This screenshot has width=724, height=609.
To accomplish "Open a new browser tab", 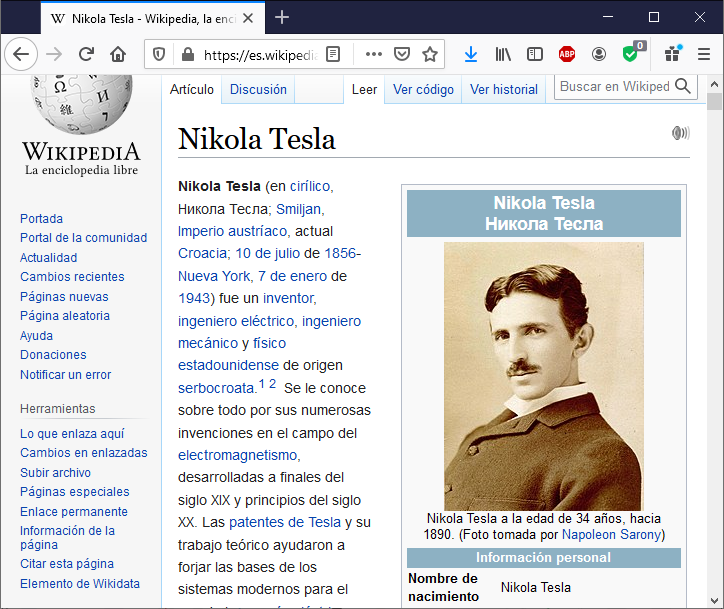I will (x=282, y=18).
